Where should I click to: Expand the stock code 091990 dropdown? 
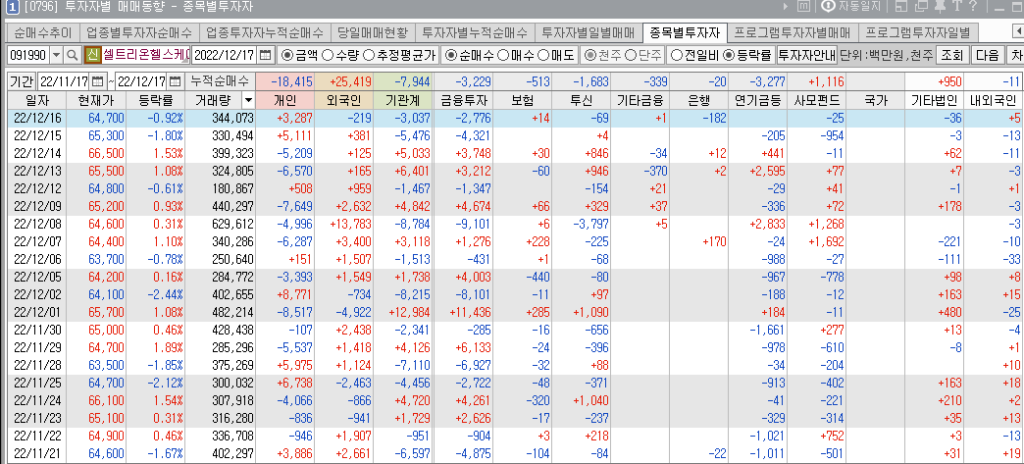[x=55, y=54]
